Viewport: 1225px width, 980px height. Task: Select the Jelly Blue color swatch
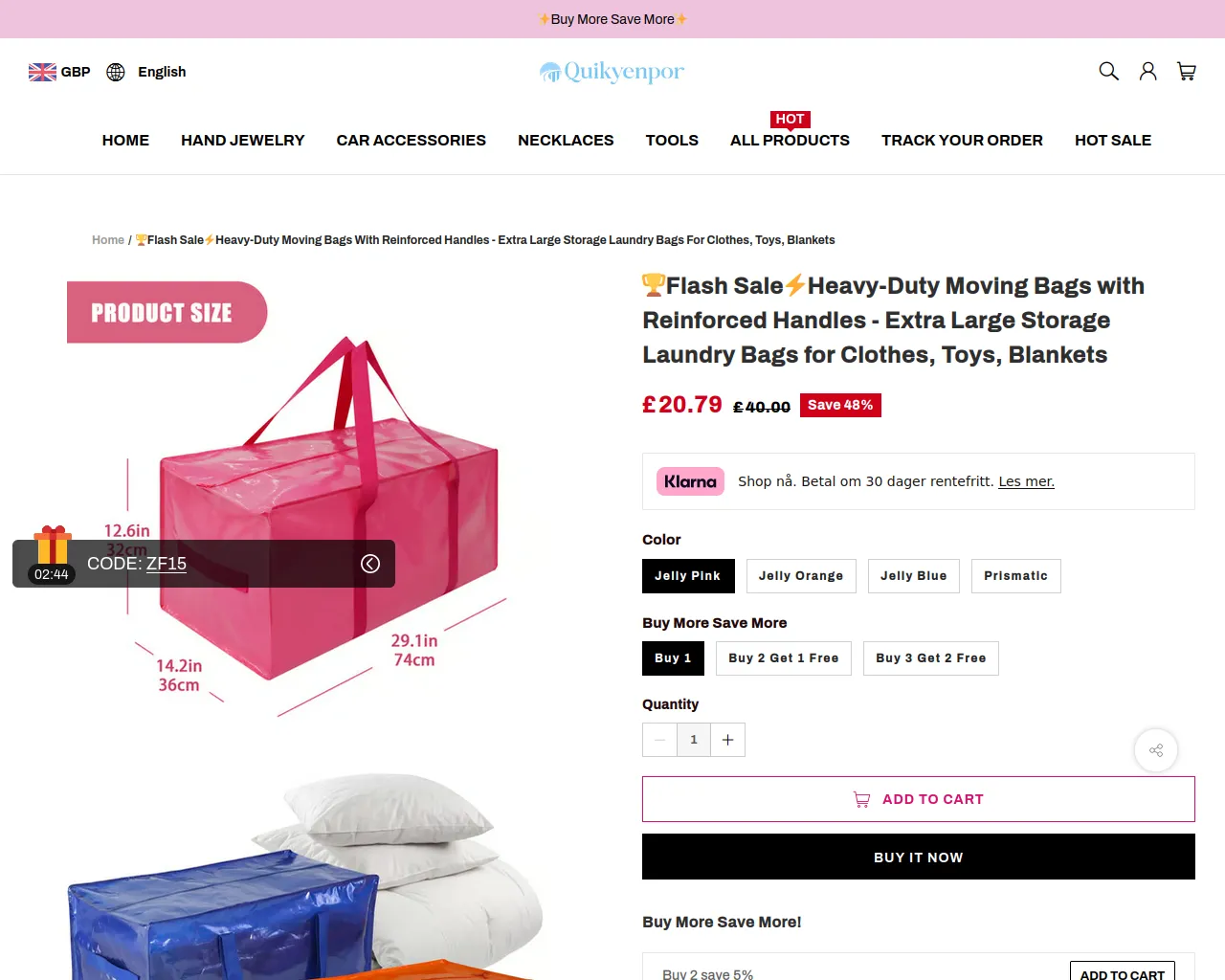pos(914,576)
